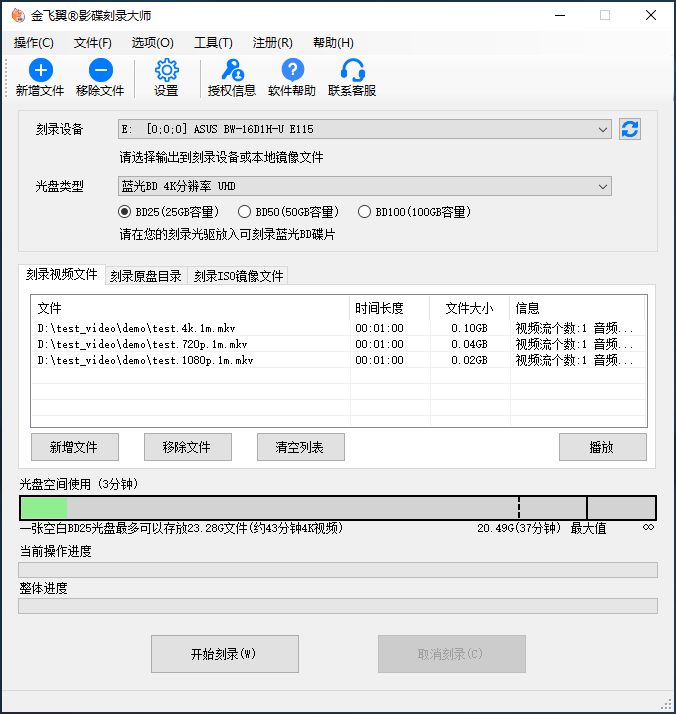The image size is (676, 714).
Task: Switch to 刻录ISO镜像文件 tab
Action: point(238,276)
